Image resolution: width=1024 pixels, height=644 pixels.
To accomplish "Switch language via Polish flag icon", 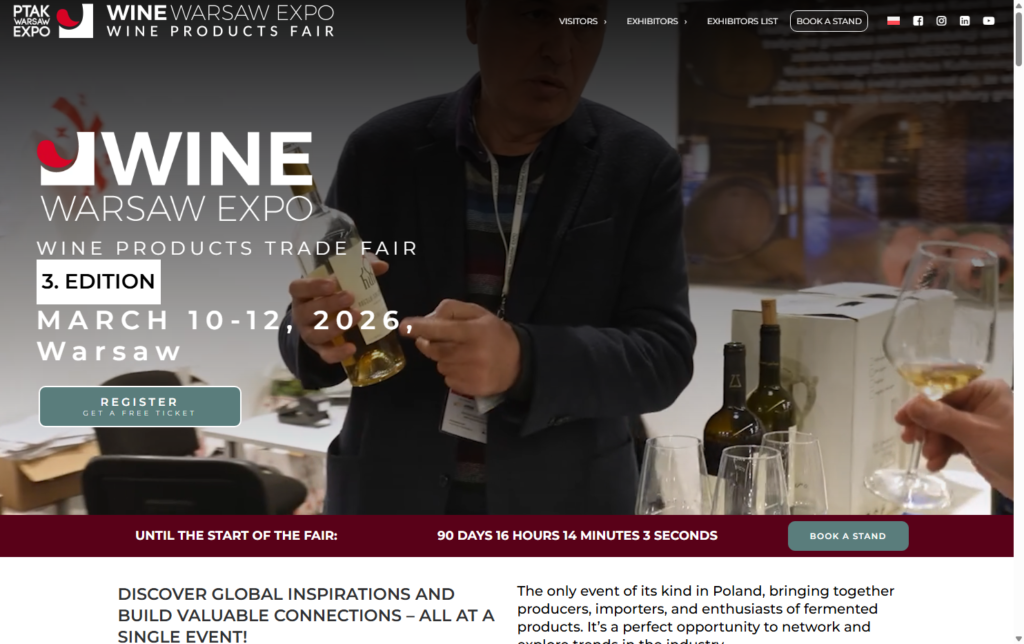I will pos(893,21).
